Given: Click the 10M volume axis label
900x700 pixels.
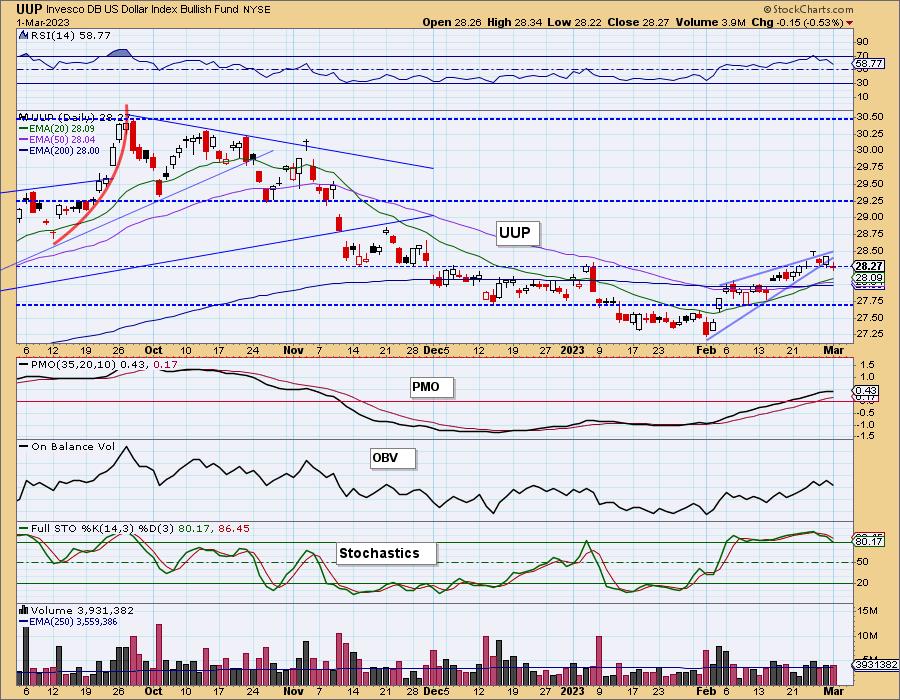Looking at the screenshot, I should pos(868,636).
